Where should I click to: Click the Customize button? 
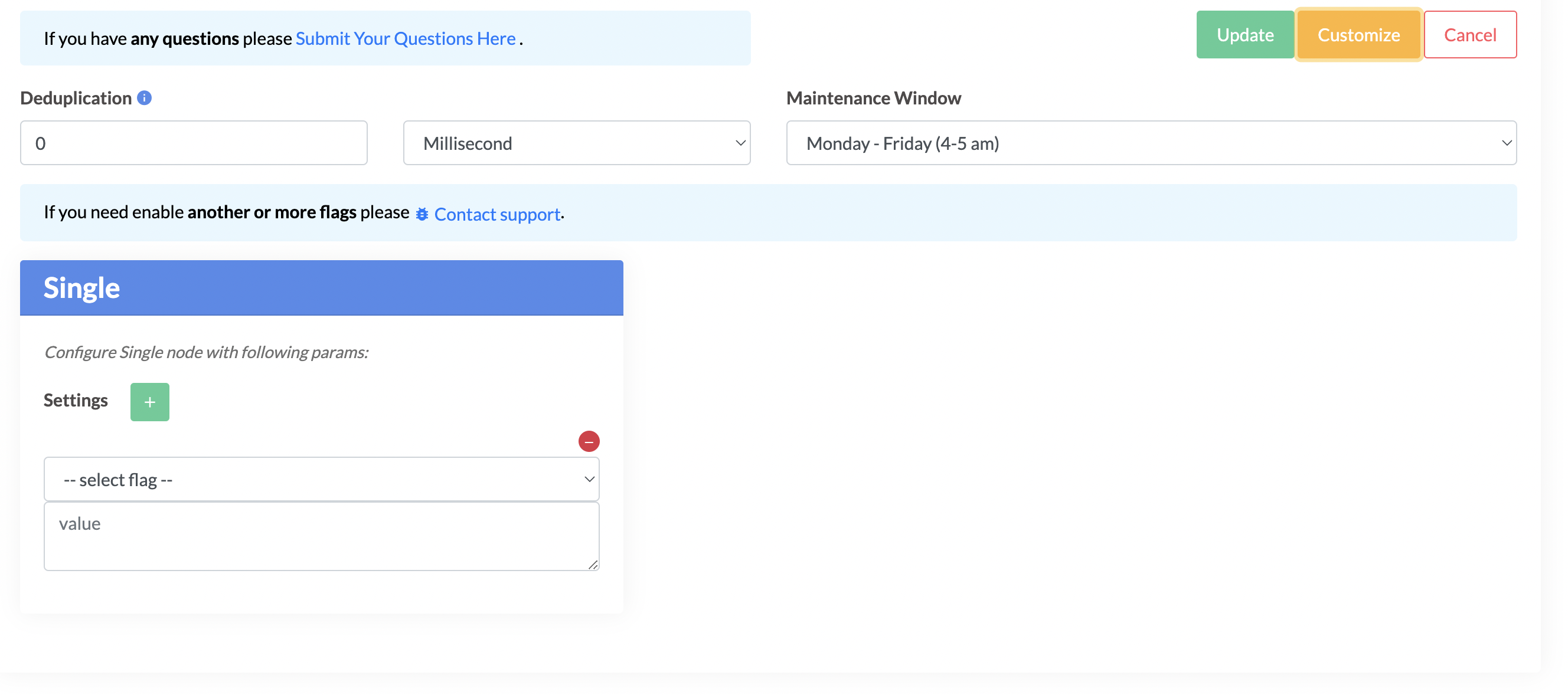(1358, 35)
